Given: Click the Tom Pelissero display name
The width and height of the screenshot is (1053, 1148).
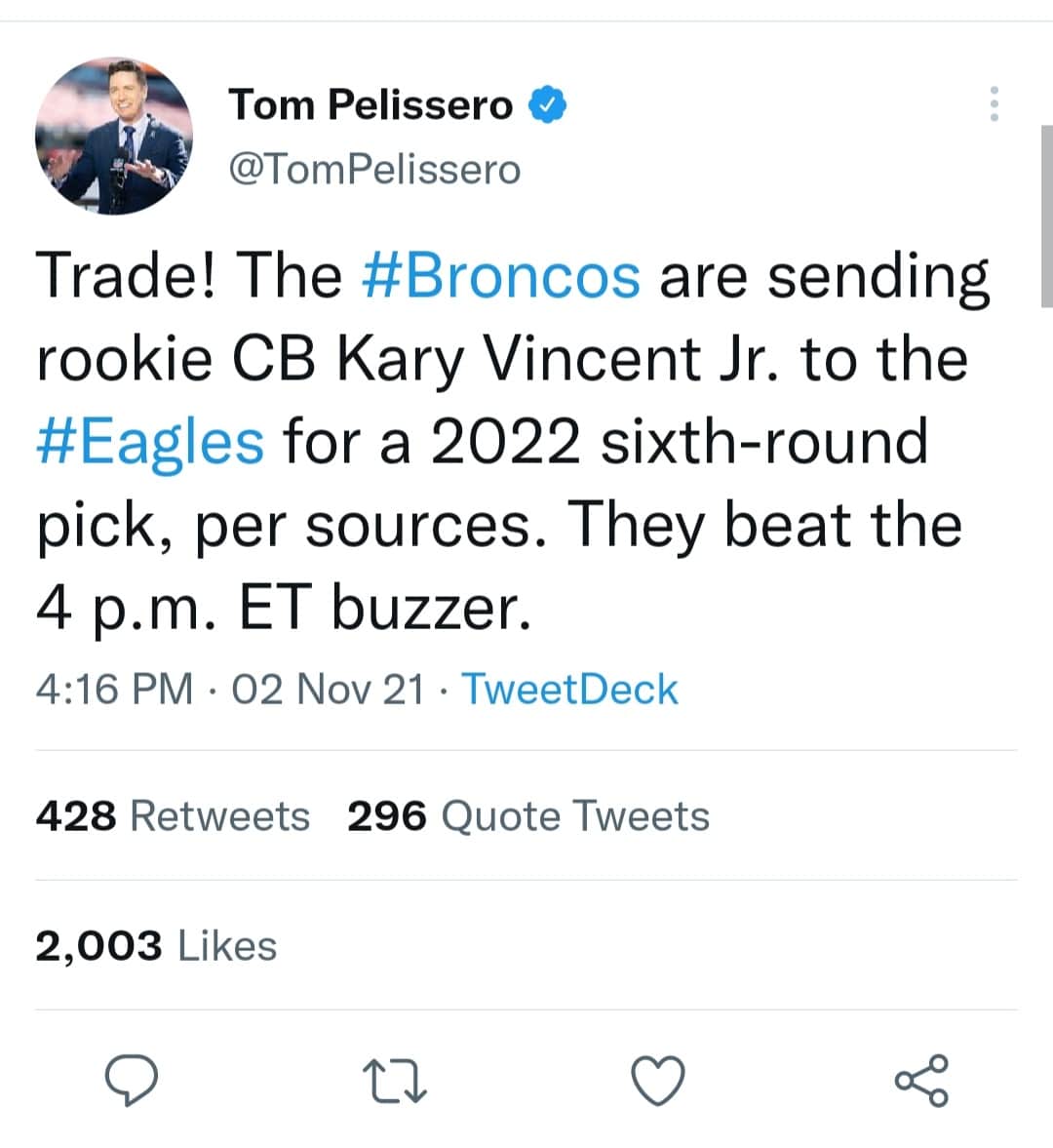Looking at the screenshot, I should tap(370, 104).
